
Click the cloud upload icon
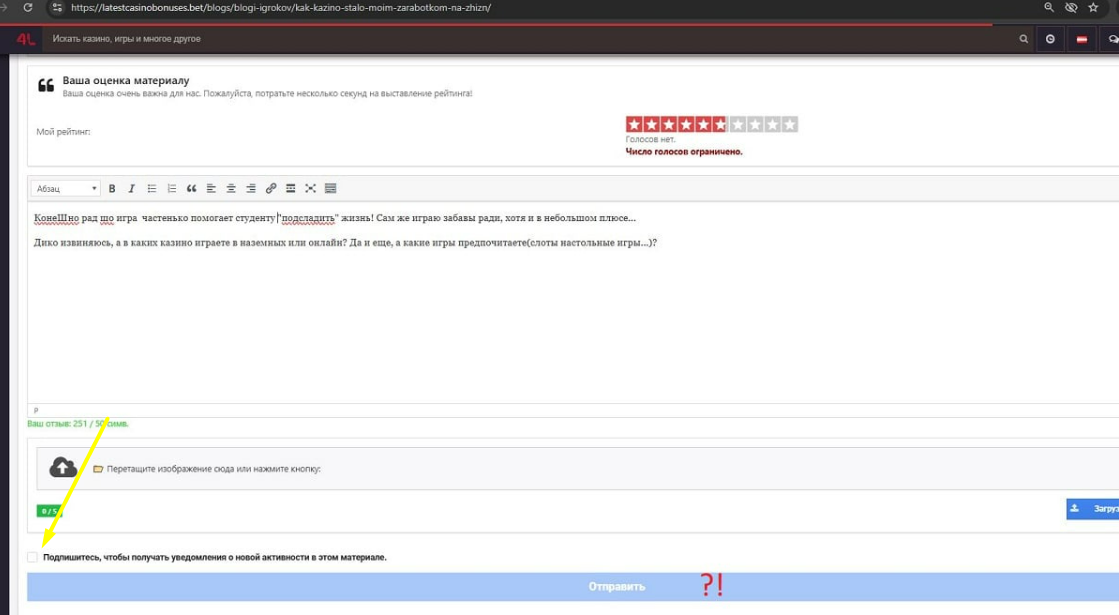[63, 467]
